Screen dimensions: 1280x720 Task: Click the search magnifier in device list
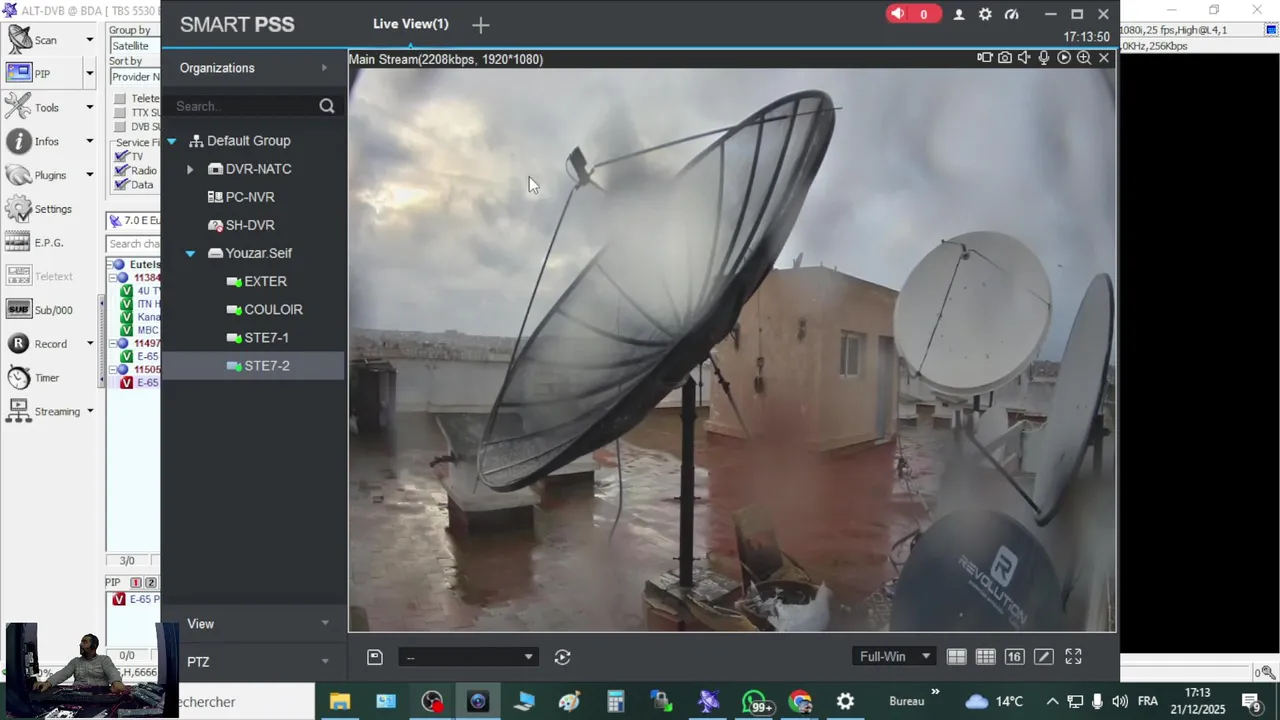[x=327, y=106]
